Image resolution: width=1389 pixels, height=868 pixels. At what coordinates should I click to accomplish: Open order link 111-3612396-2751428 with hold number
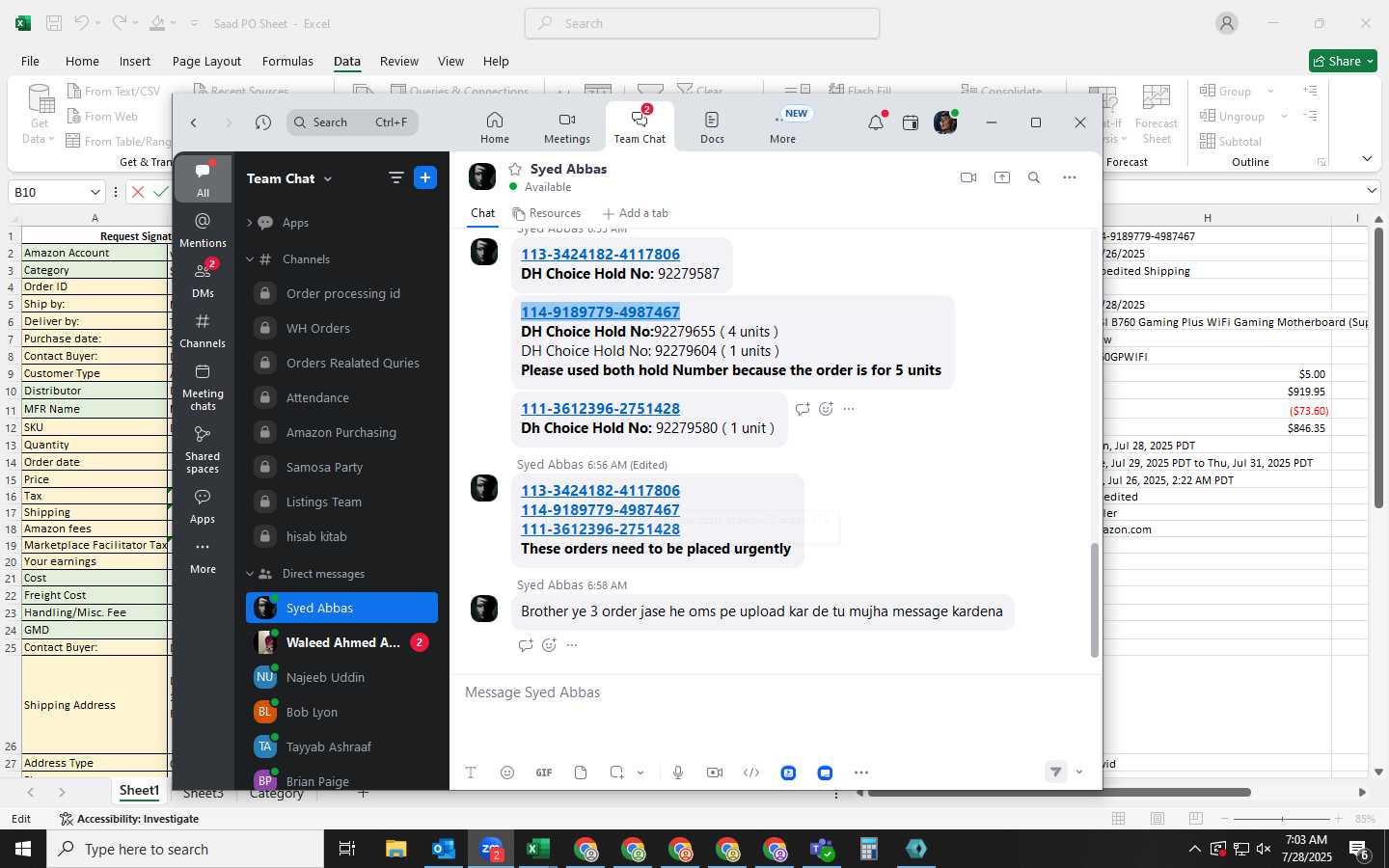click(600, 409)
